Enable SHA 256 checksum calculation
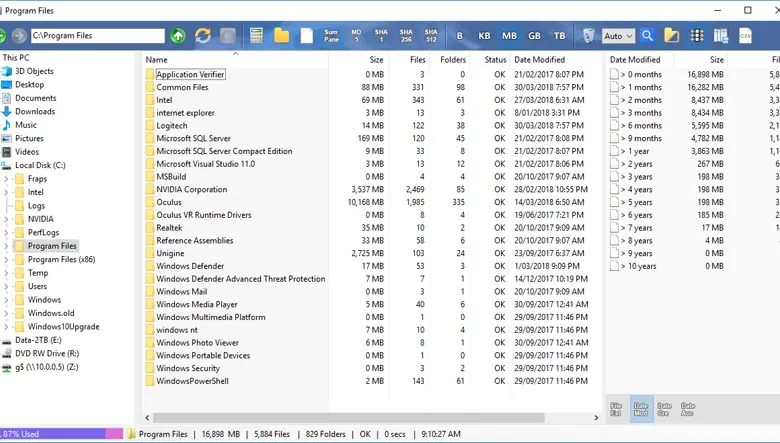Image resolution: width=780 pixels, height=443 pixels. (x=406, y=35)
